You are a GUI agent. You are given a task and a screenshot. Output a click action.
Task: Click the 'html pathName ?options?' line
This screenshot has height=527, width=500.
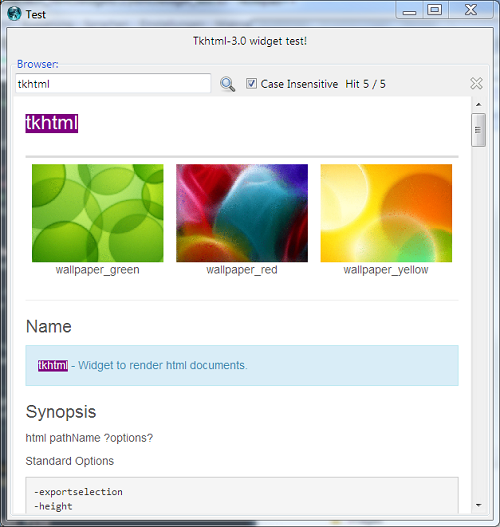tap(89, 438)
